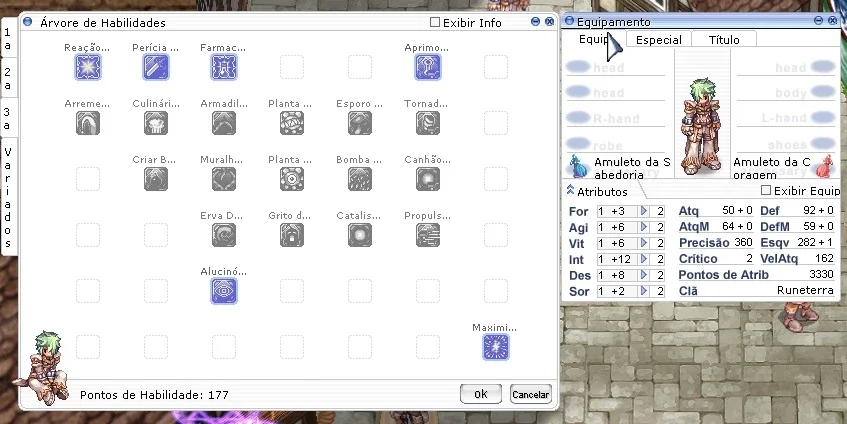847x424 pixels.
Task: Select the robe equipment slot
Action: [616, 145]
